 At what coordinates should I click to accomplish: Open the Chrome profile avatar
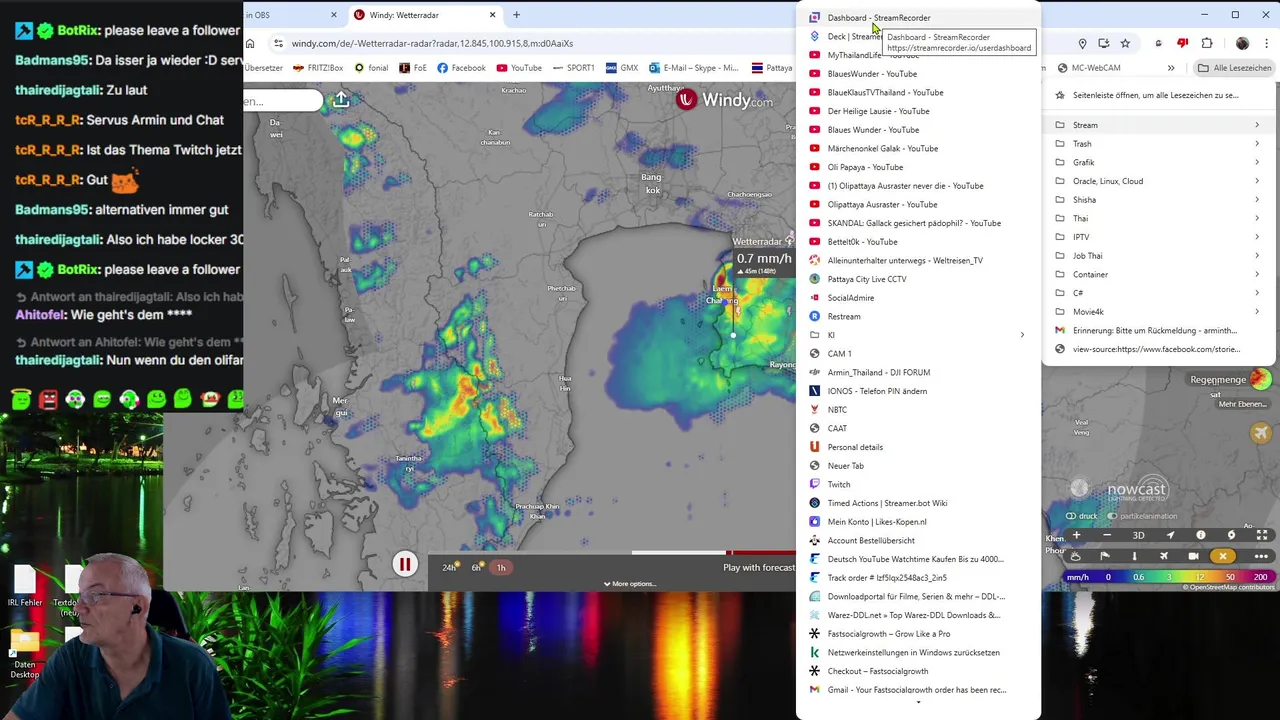coord(1242,43)
